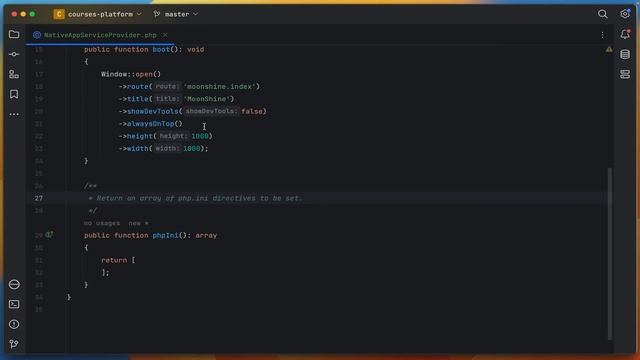Click the editor vertical scrollbar
The image size is (640, 360).
click(610, 253)
